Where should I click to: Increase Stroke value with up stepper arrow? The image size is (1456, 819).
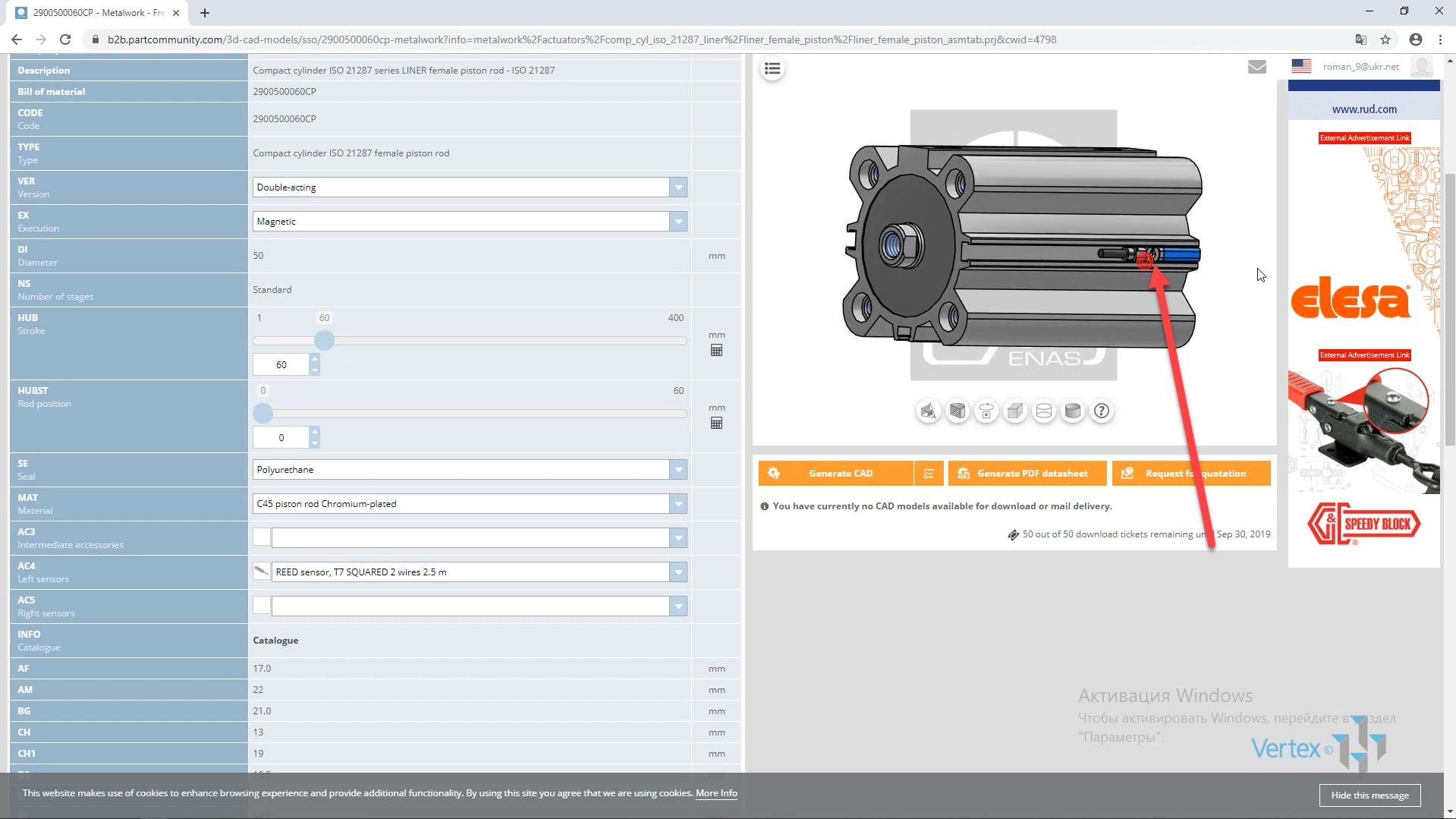pos(315,359)
